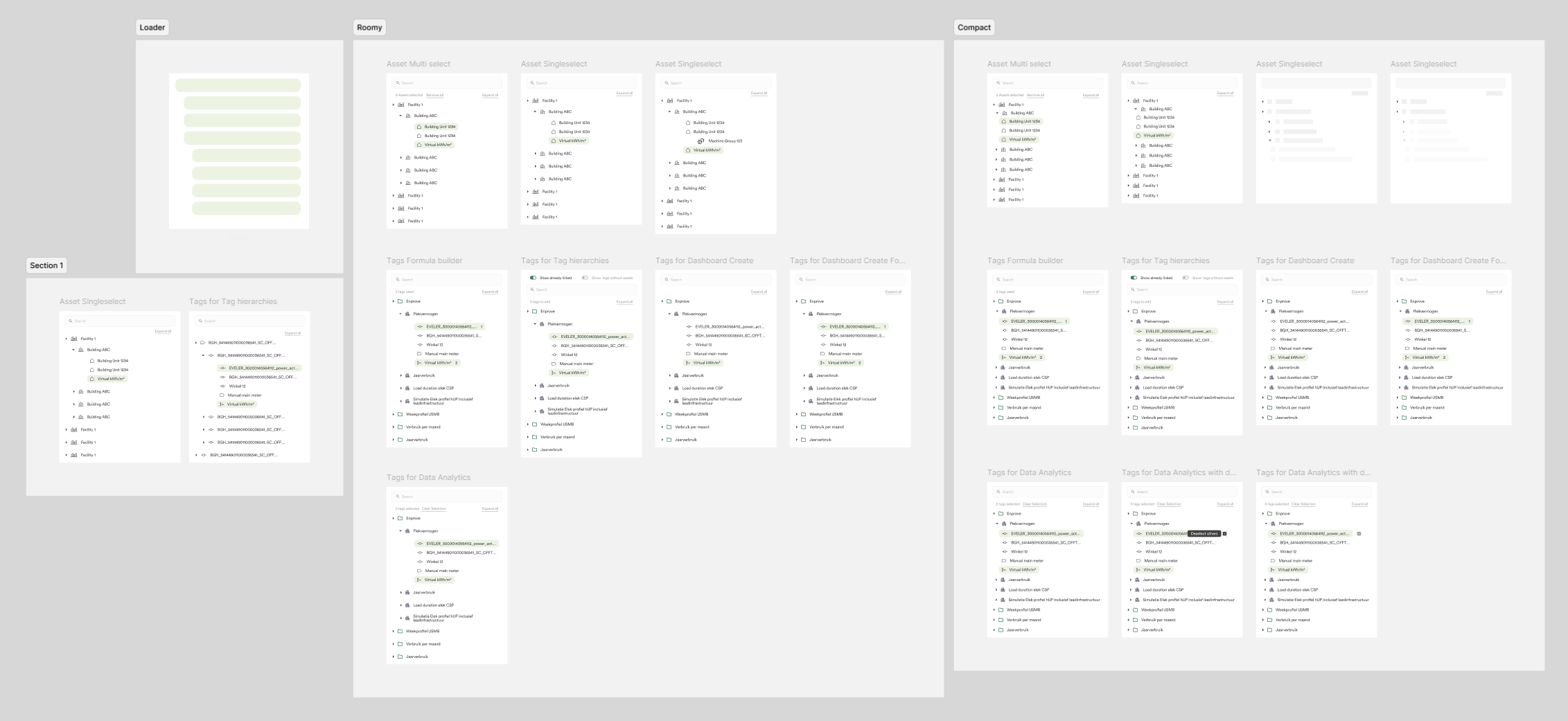Collapse Piekvermogen in Roomy Tags for Tag hierarchies

pyautogui.click(x=535, y=324)
